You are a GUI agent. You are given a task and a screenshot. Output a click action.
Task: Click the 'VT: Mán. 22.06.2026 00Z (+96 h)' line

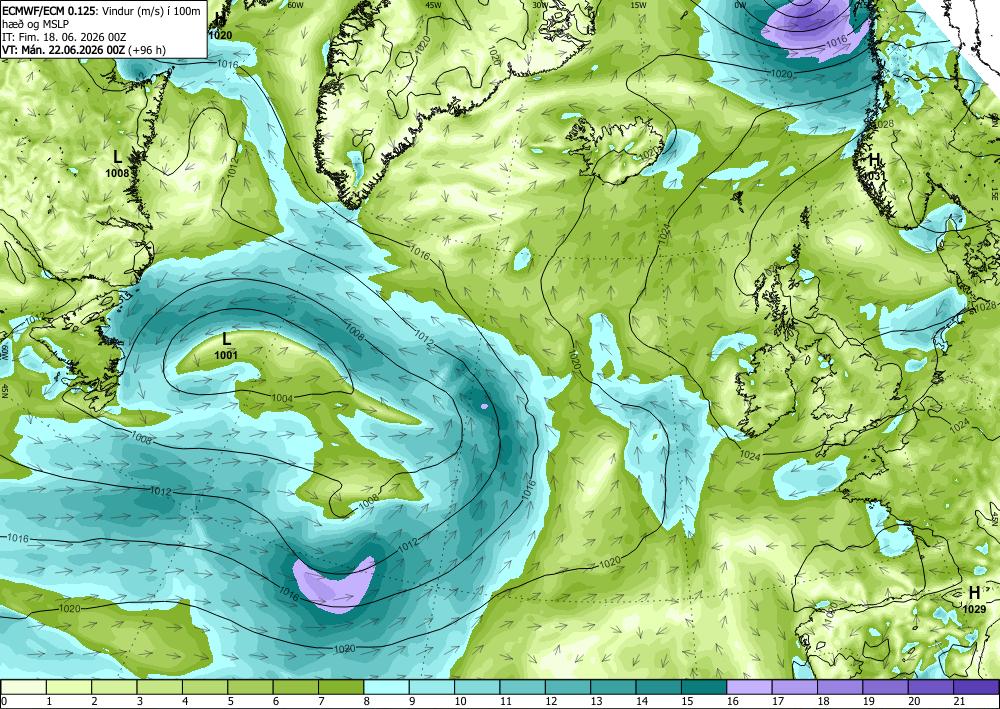click(x=84, y=50)
